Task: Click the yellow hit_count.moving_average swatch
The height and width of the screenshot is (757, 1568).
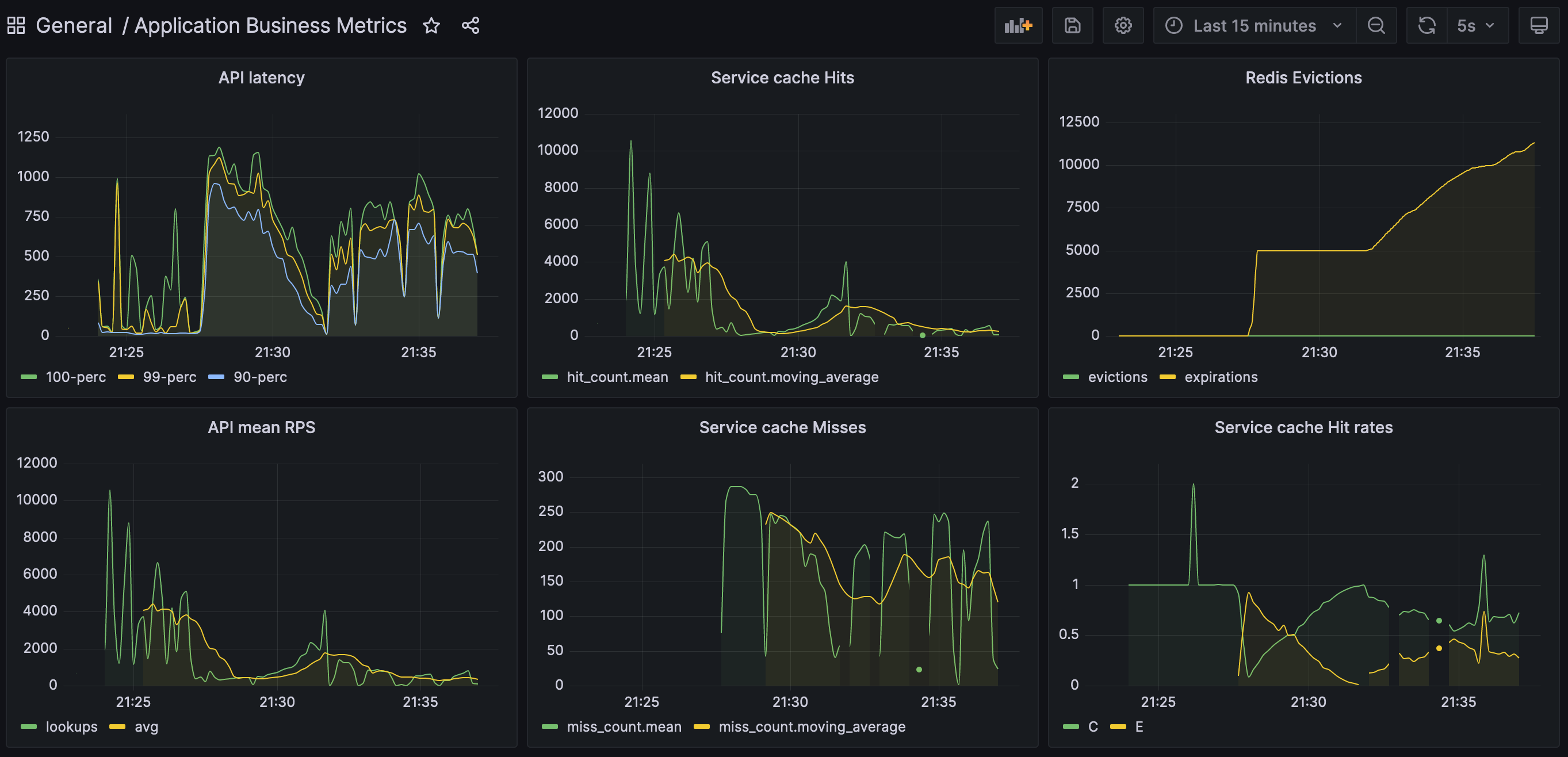Action: click(688, 377)
